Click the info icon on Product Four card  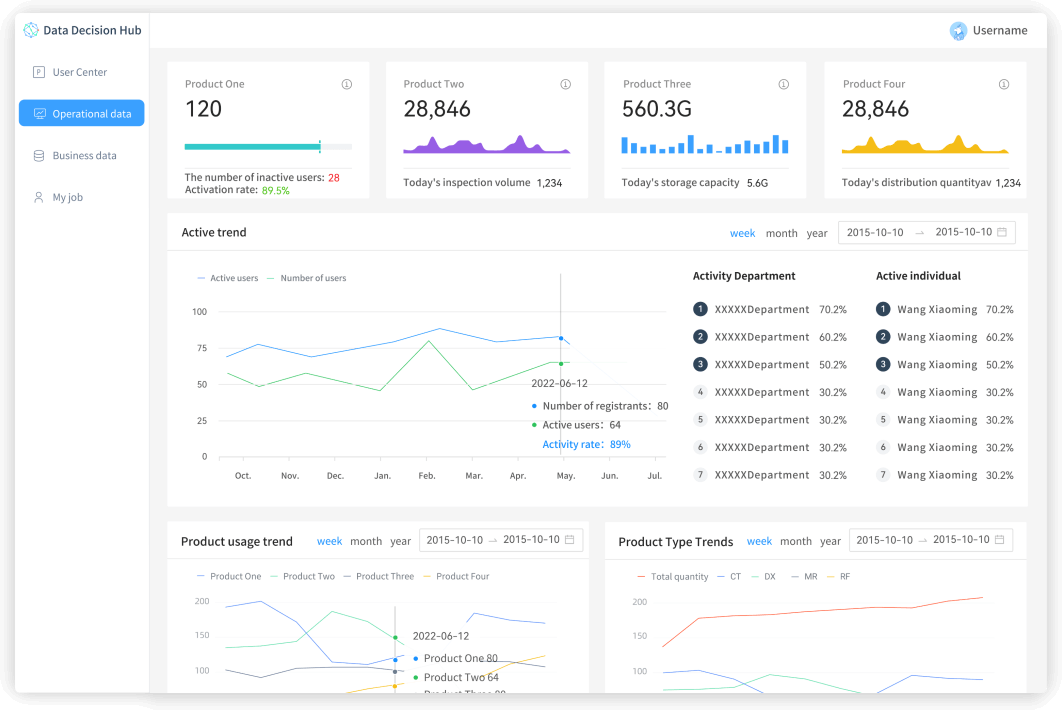[1004, 85]
